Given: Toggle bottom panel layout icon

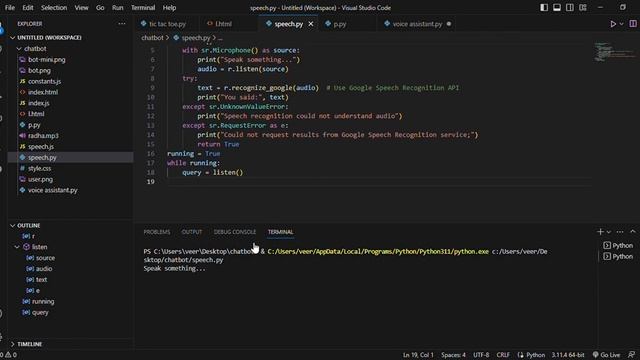Looking at the screenshot, I should (x=557, y=7).
